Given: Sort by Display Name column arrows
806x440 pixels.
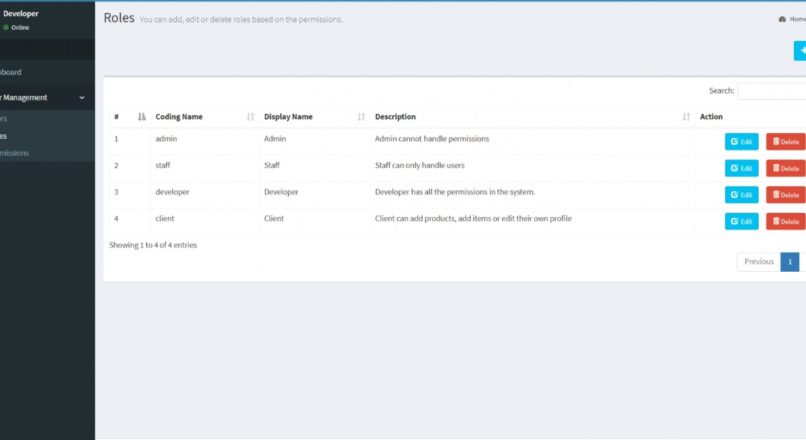Looking at the screenshot, I should pyautogui.click(x=361, y=117).
